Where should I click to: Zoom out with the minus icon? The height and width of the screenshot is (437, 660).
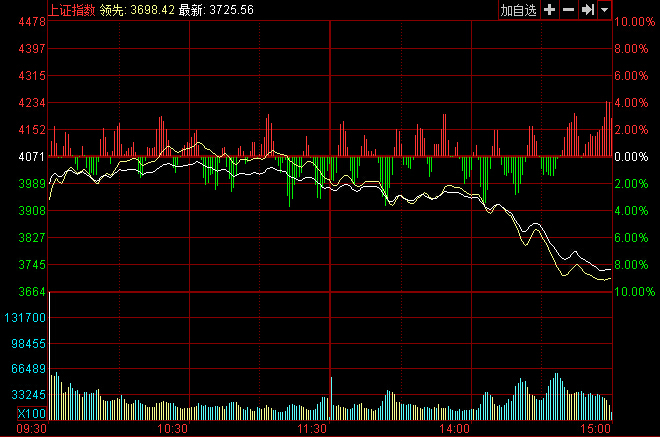coord(568,9)
